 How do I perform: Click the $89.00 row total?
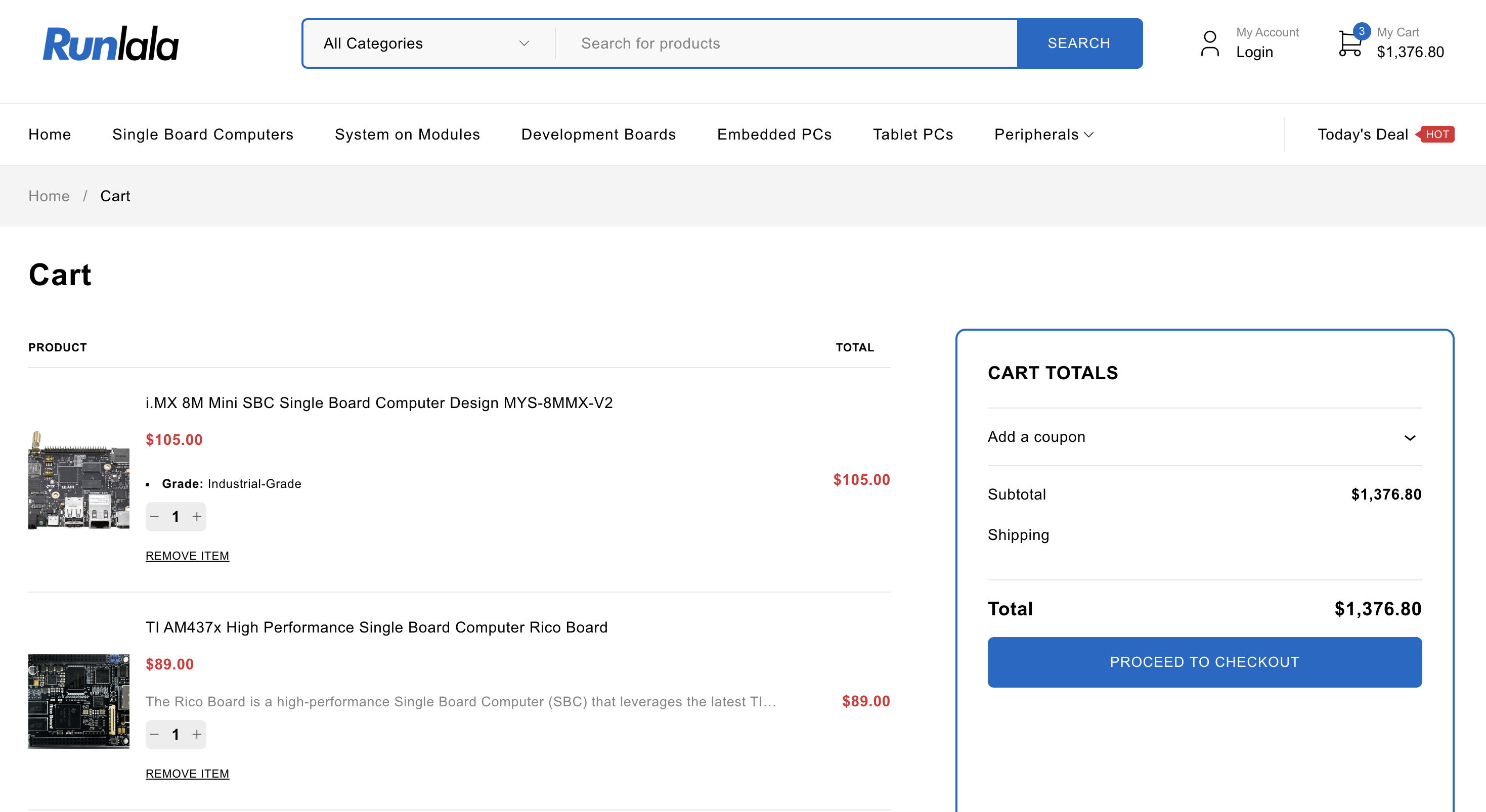(866, 701)
